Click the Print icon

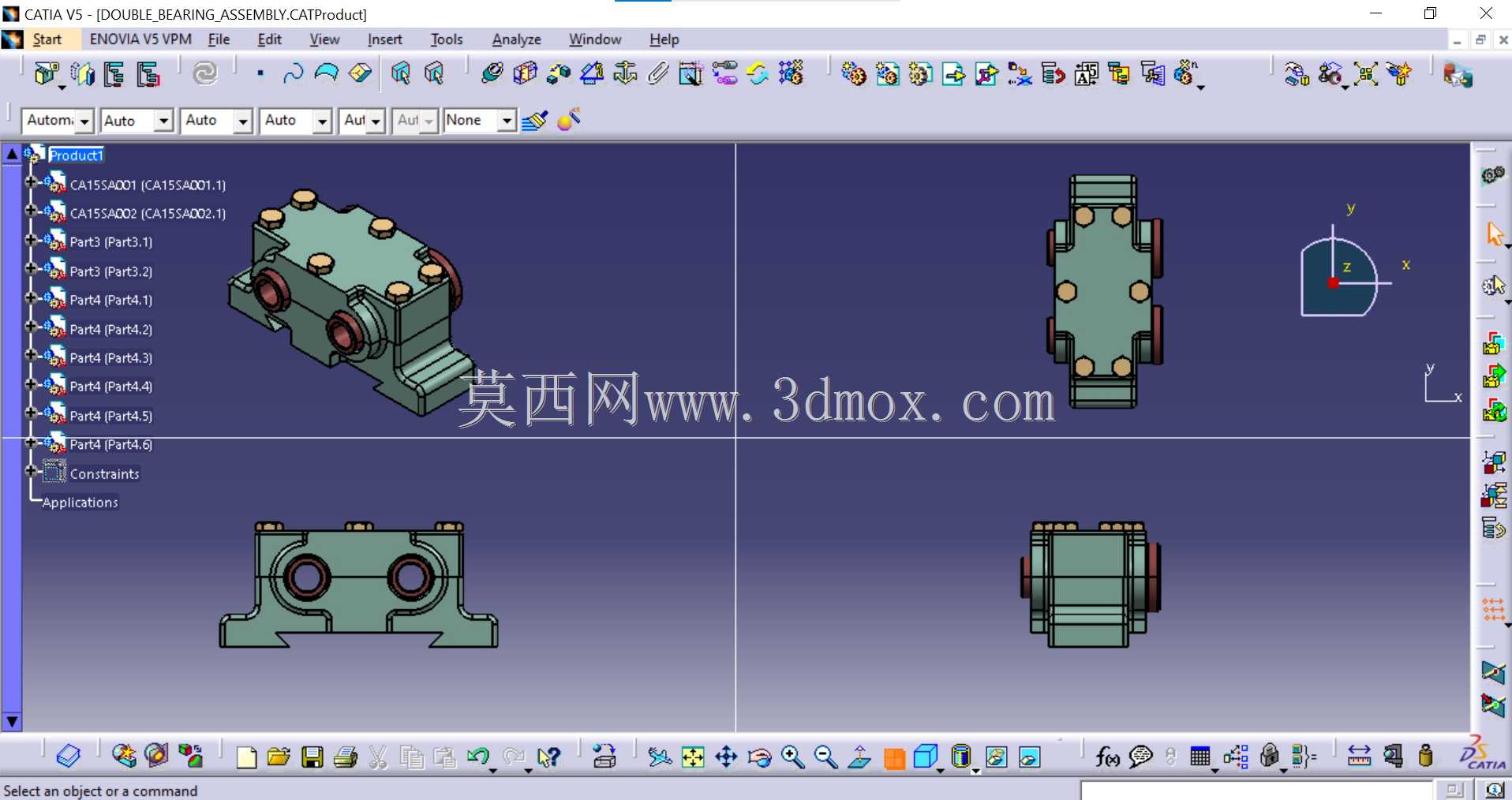(x=346, y=757)
